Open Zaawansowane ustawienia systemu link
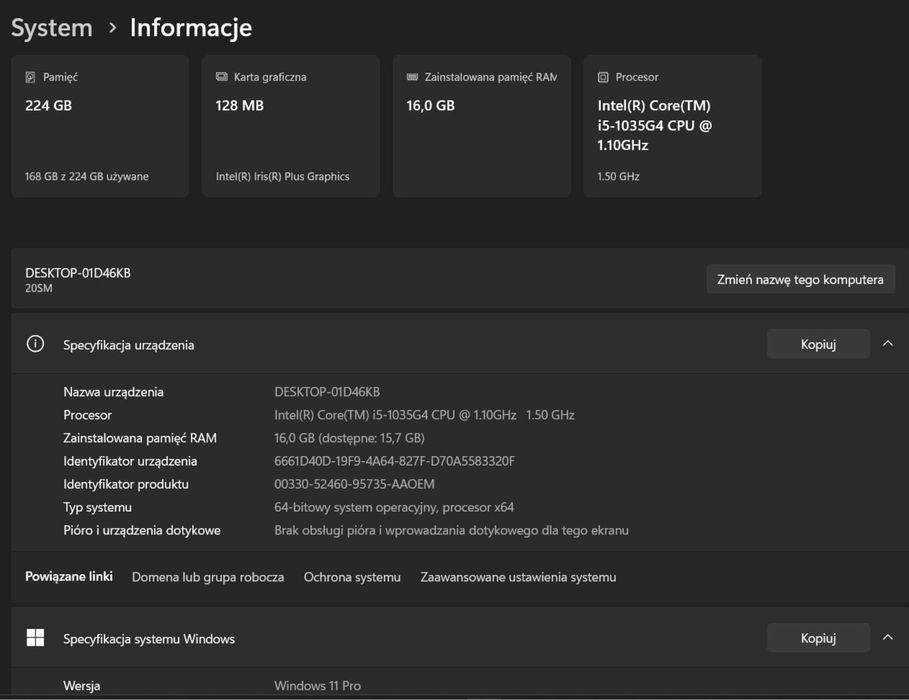The height and width of the screenshot is (700, 909). [518, 577]
